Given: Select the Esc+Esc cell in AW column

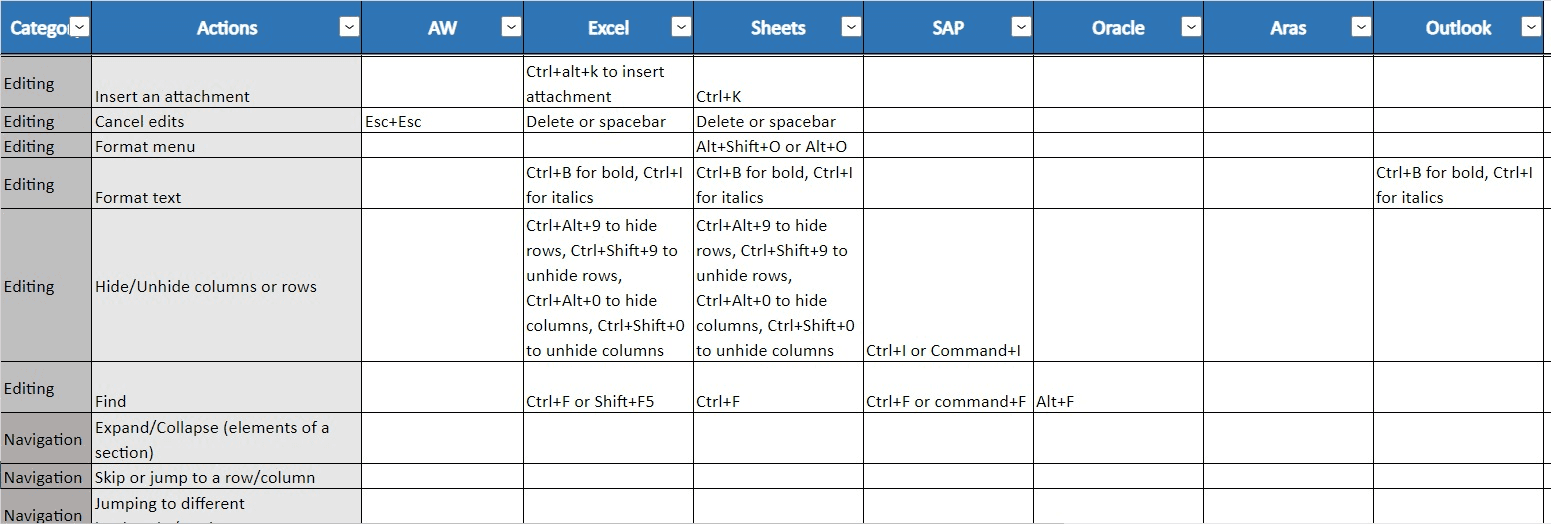Looking at the screenshot, I should click(x=442, y=121).
